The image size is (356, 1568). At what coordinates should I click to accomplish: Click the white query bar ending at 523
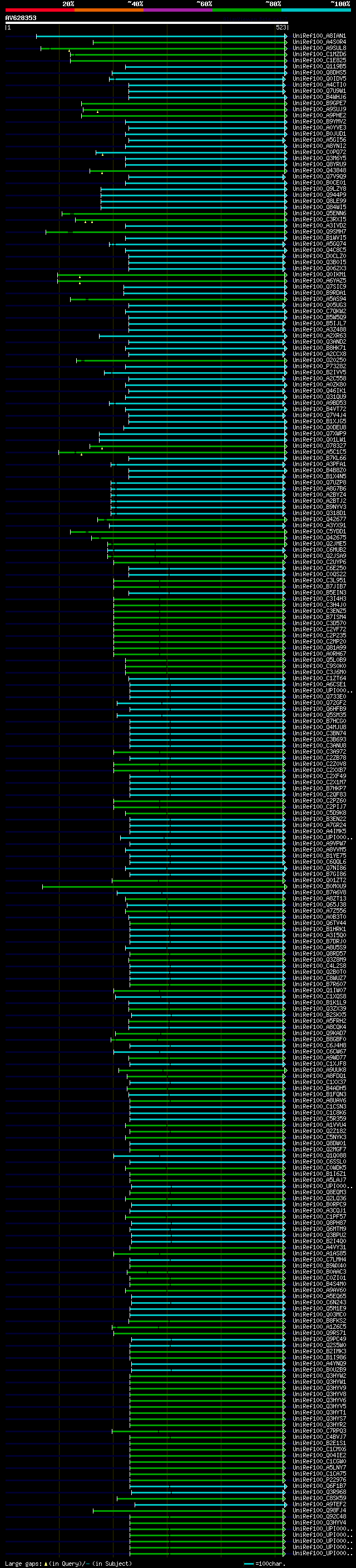[147, 23]
